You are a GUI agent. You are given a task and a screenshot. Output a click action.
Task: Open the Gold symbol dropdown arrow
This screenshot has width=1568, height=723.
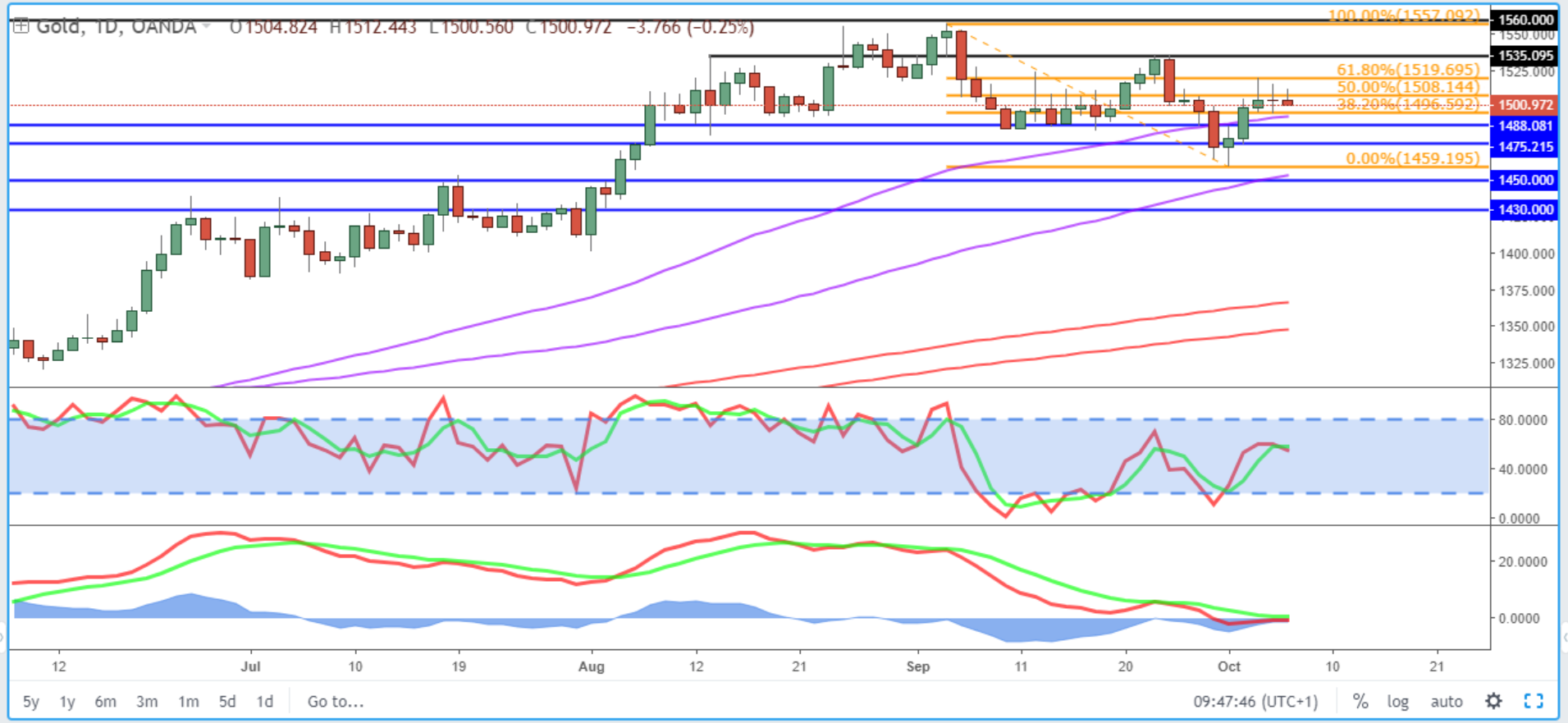(206, 27)
